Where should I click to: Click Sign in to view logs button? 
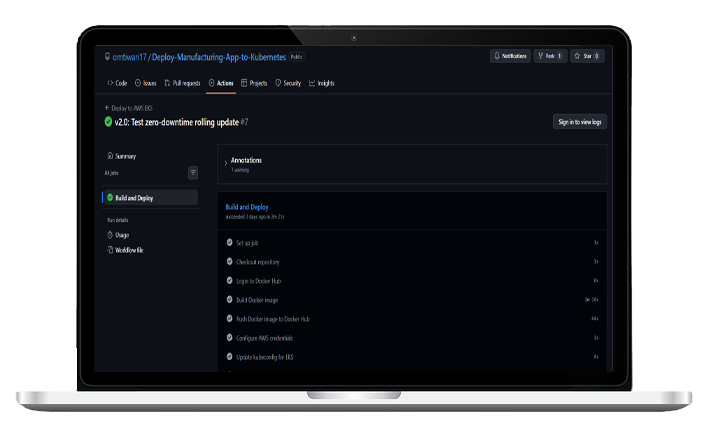pyautogui.click(x=579, y=122)
